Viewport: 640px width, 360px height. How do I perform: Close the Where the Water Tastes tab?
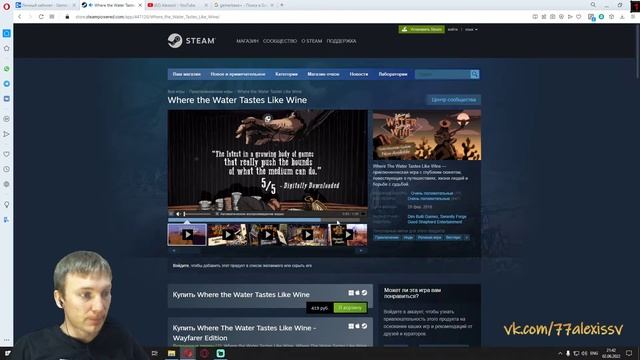140,5
